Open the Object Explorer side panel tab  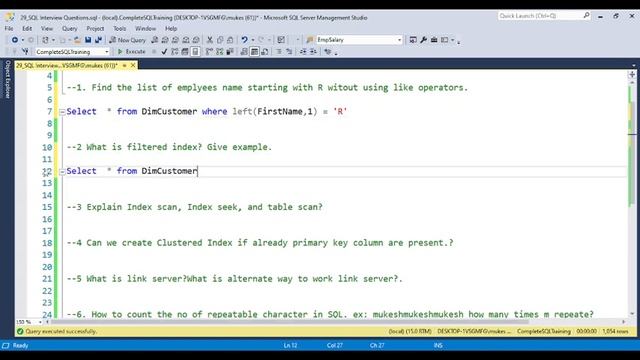click(7, 80)
